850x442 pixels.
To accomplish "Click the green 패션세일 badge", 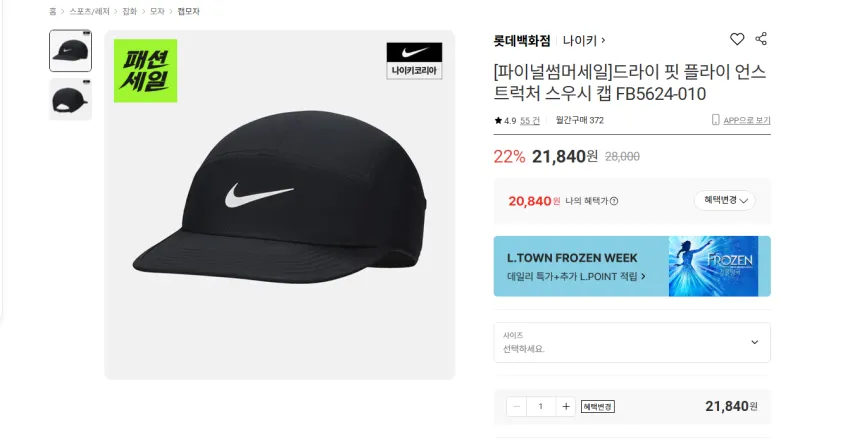I will [x=145, y=71].
